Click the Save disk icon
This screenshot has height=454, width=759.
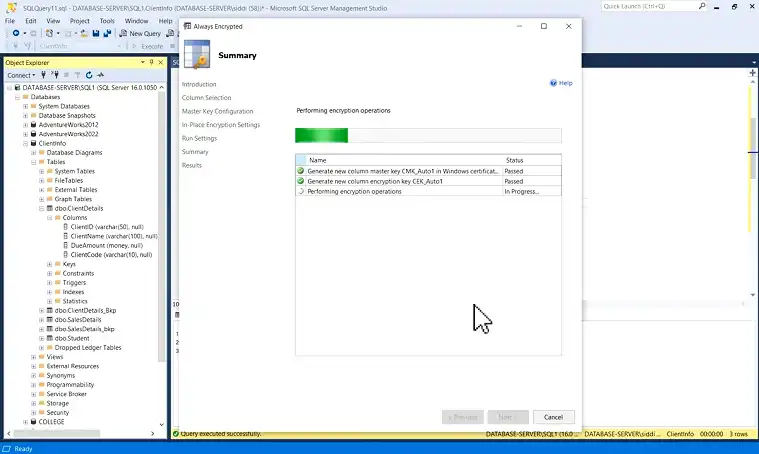pos(96,33)
